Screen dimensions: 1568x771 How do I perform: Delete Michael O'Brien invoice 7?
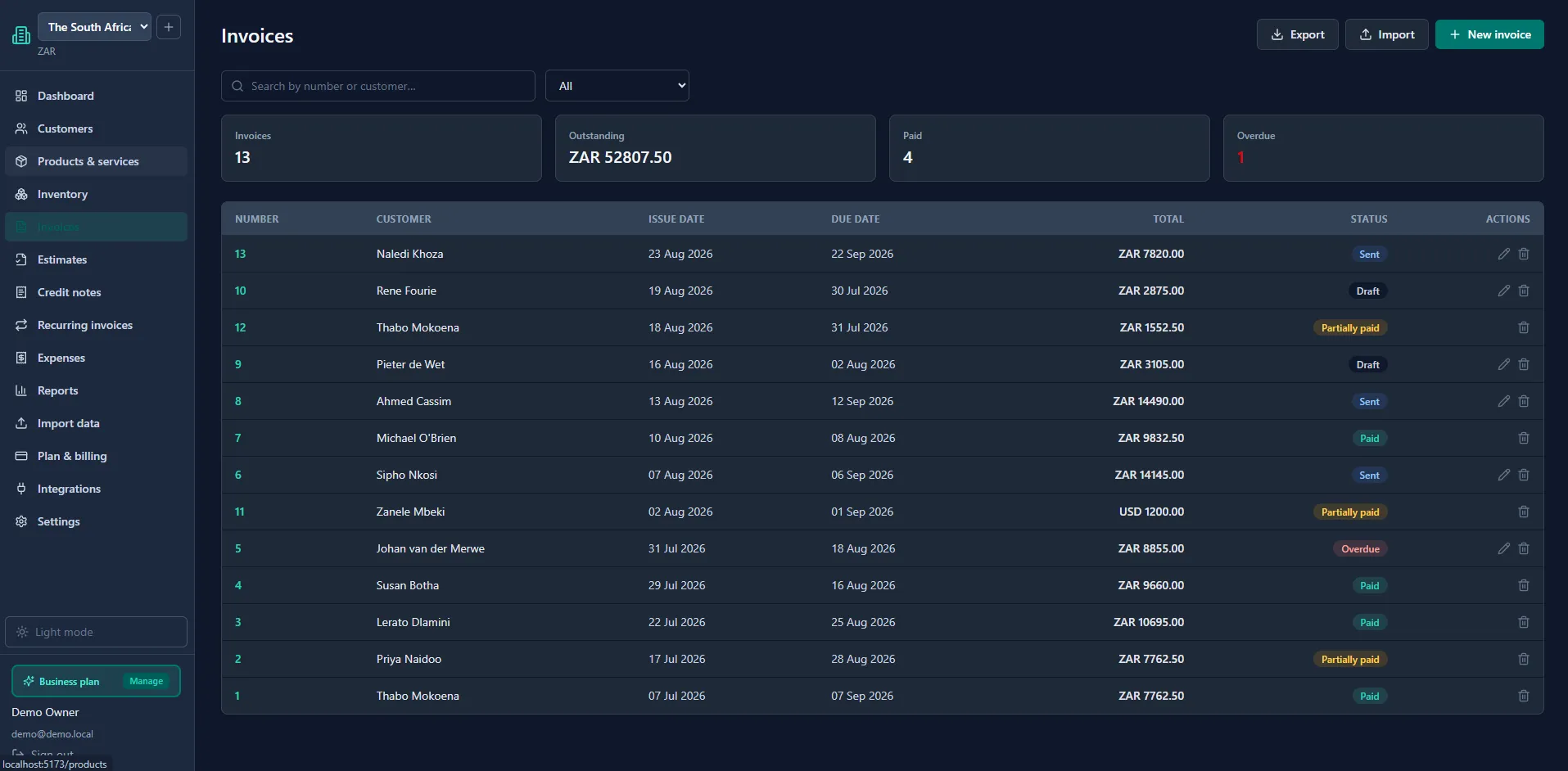pos(1524,438)
